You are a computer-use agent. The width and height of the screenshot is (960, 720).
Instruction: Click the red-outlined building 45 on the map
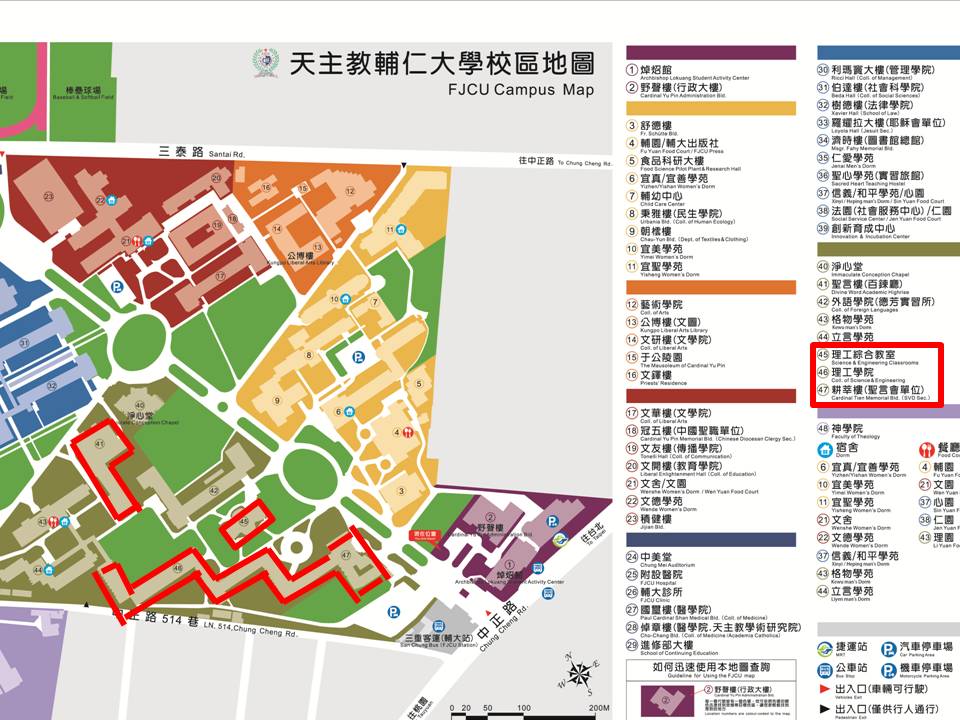click(x=245, y=520)
